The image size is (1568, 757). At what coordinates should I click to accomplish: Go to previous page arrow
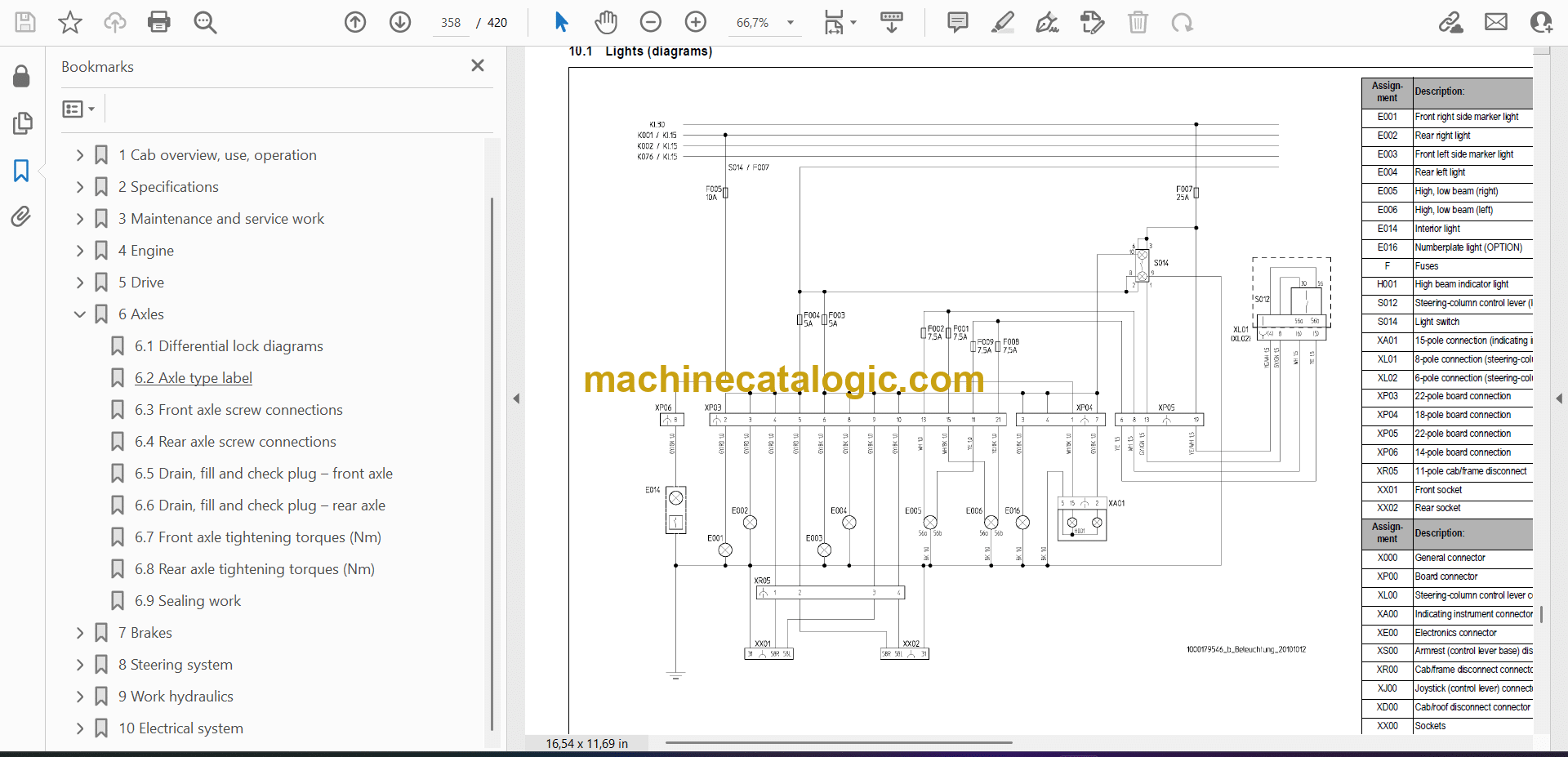(x=355, y=22)
